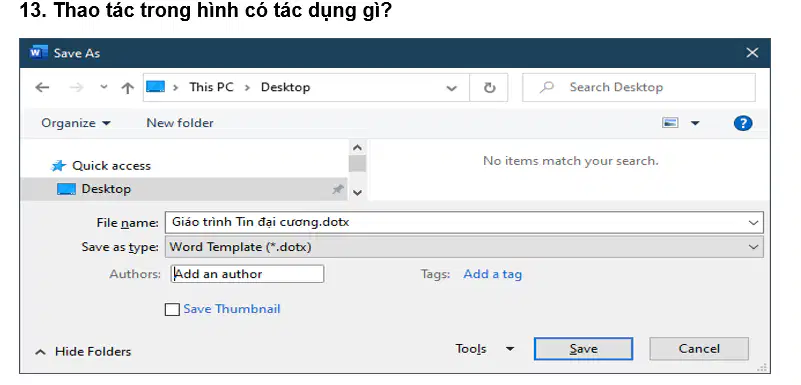Collapse the pane with Hide Folders
The height and width of the screenshot is (385, 801).
[x=83, y=352]
